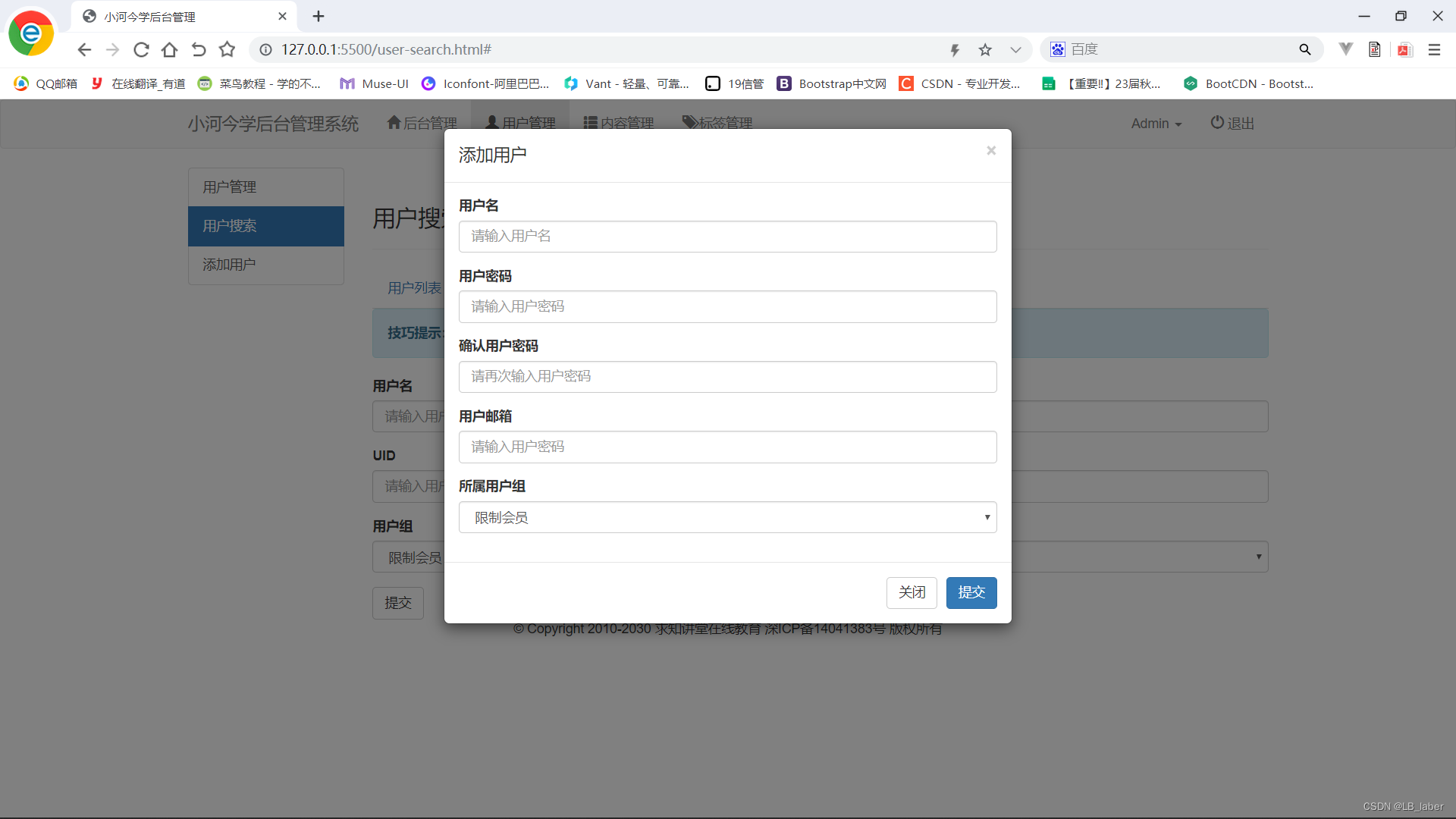Open Iconfont-阿里巴巴 bookmark
Screen dimensions: 1456x819
click(x=485, y=83)
